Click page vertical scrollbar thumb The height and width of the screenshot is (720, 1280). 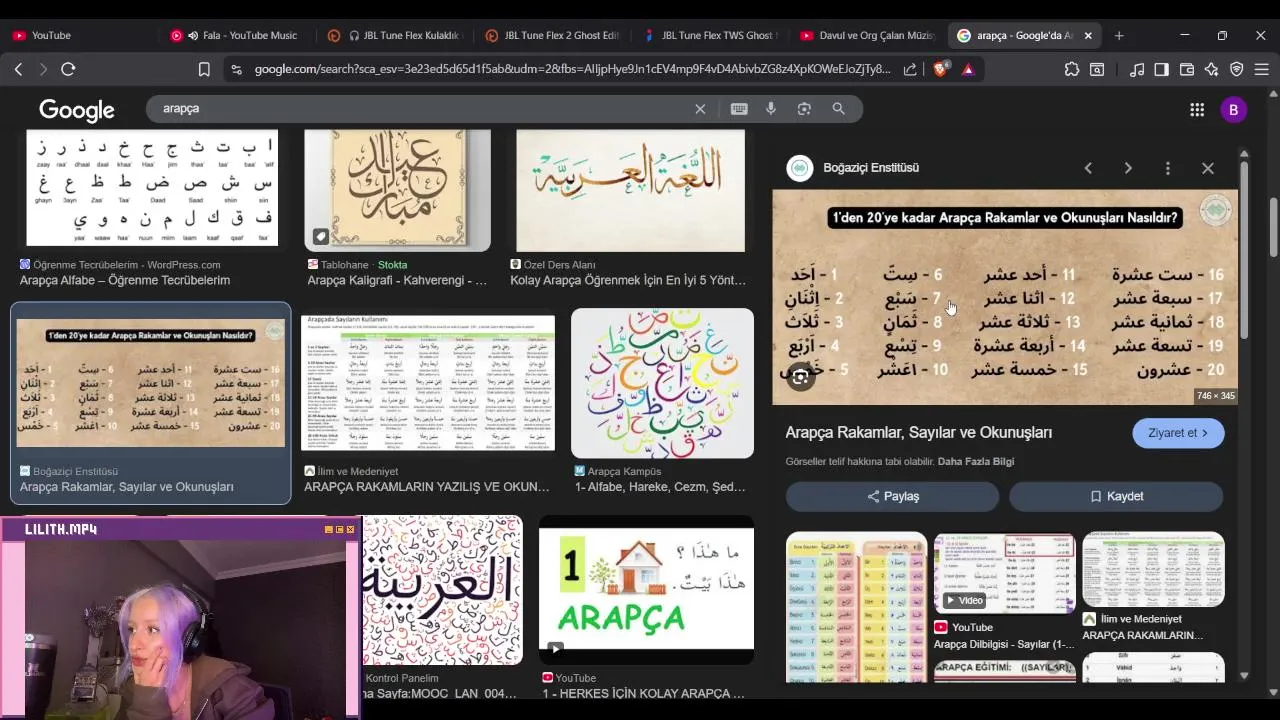pos(1273,227)
